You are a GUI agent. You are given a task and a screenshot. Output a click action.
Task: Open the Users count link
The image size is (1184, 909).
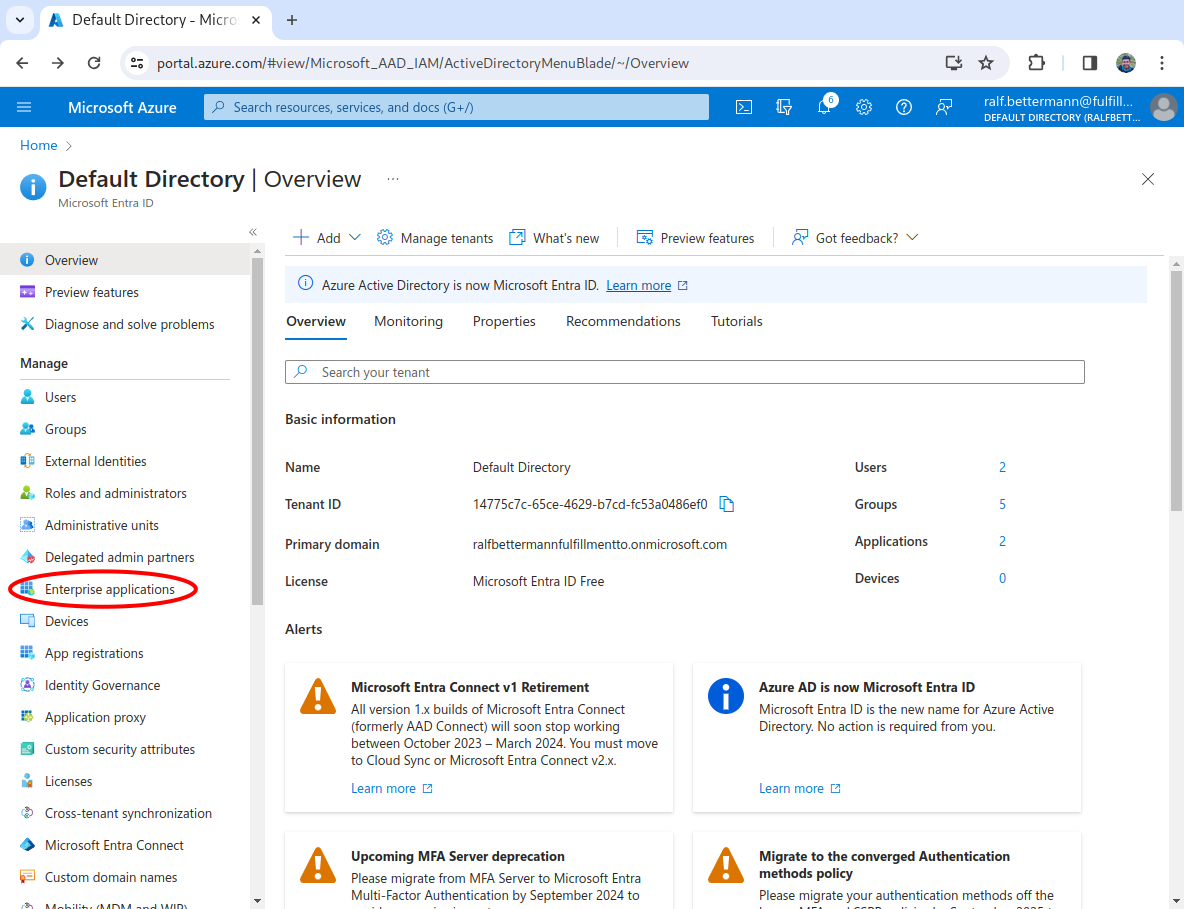coord(1002,467)
